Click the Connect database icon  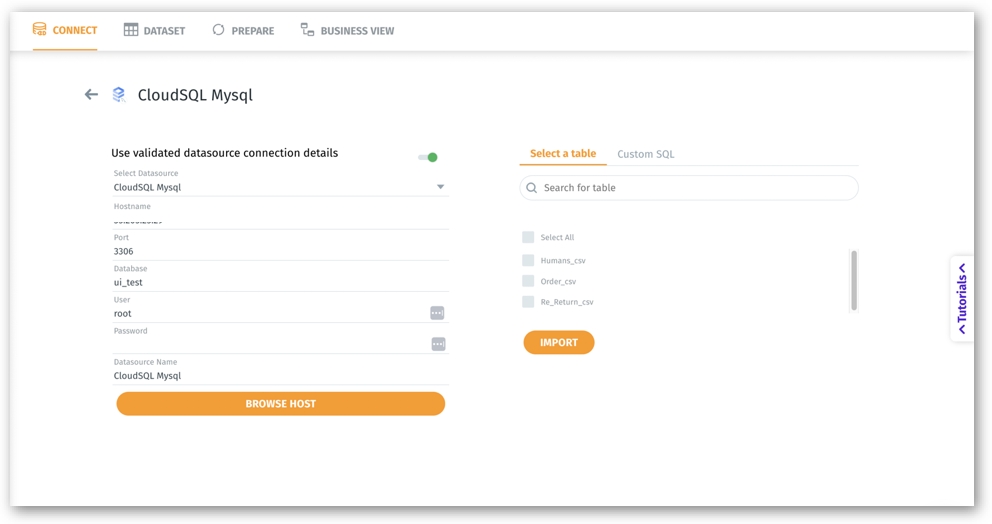40,30
